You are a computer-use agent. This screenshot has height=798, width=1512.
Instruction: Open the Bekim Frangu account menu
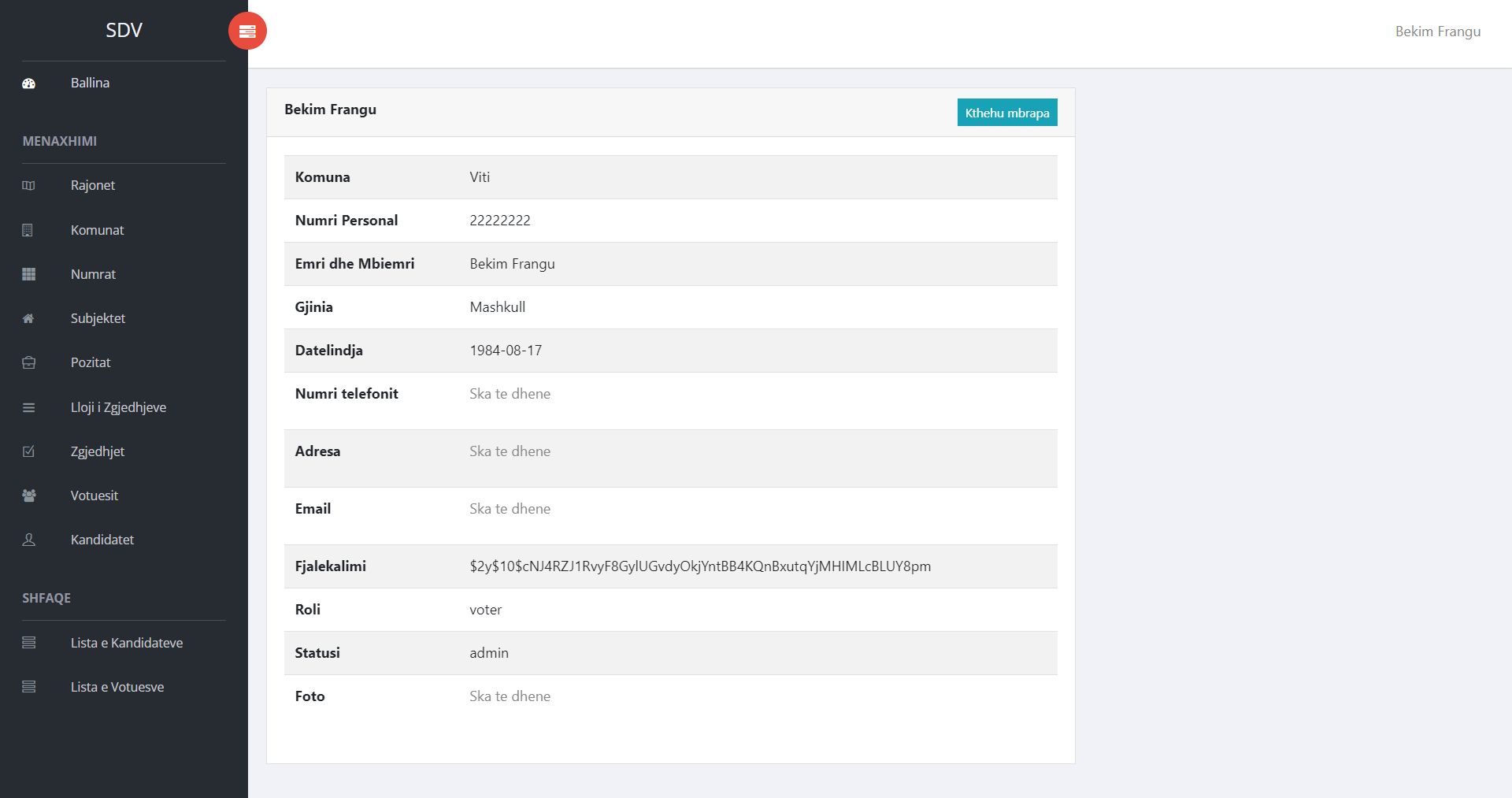1438,32
